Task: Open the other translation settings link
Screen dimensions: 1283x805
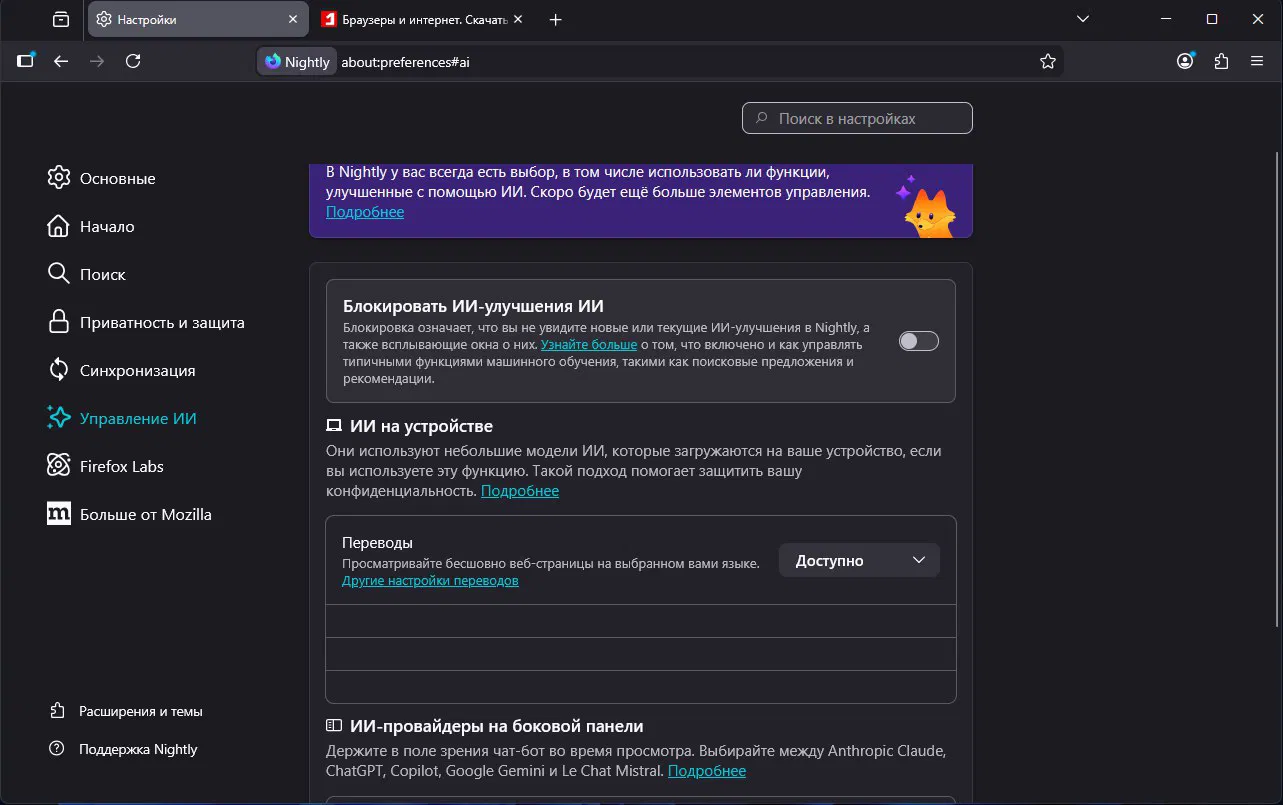Action: tap(430, 581)
